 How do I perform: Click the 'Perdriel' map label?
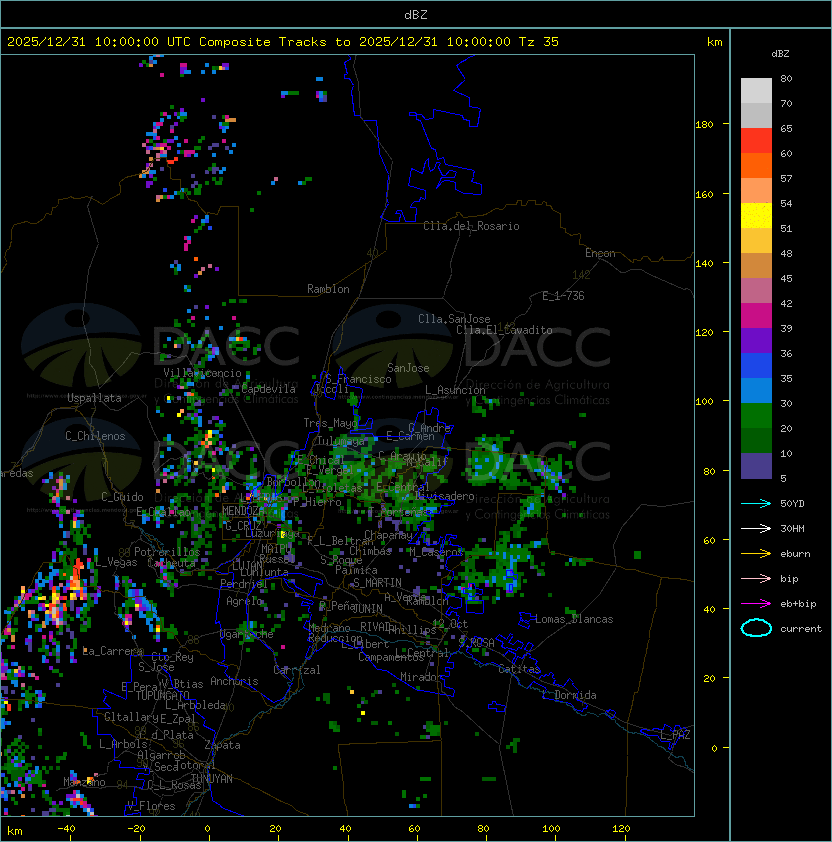(x=244, y=584)
